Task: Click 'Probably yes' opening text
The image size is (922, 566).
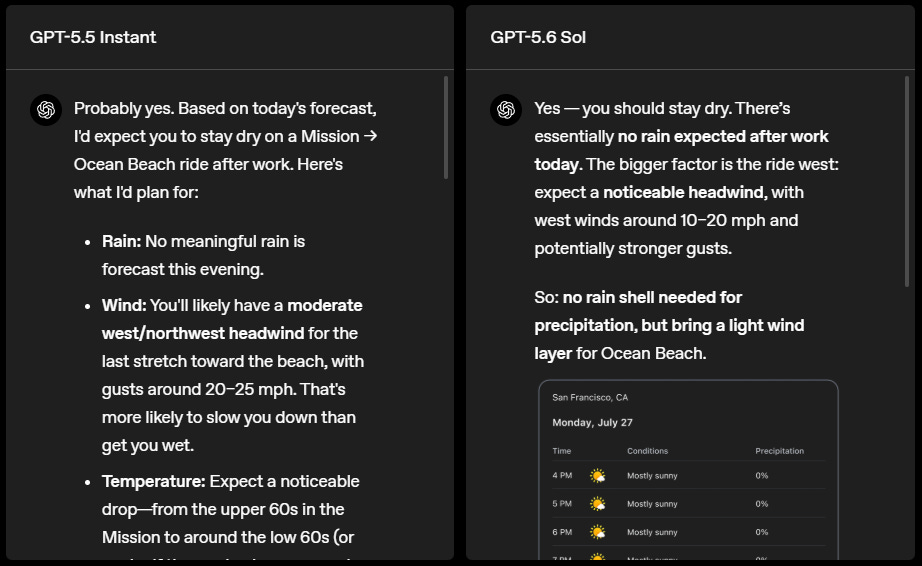Action: (123, 108)
